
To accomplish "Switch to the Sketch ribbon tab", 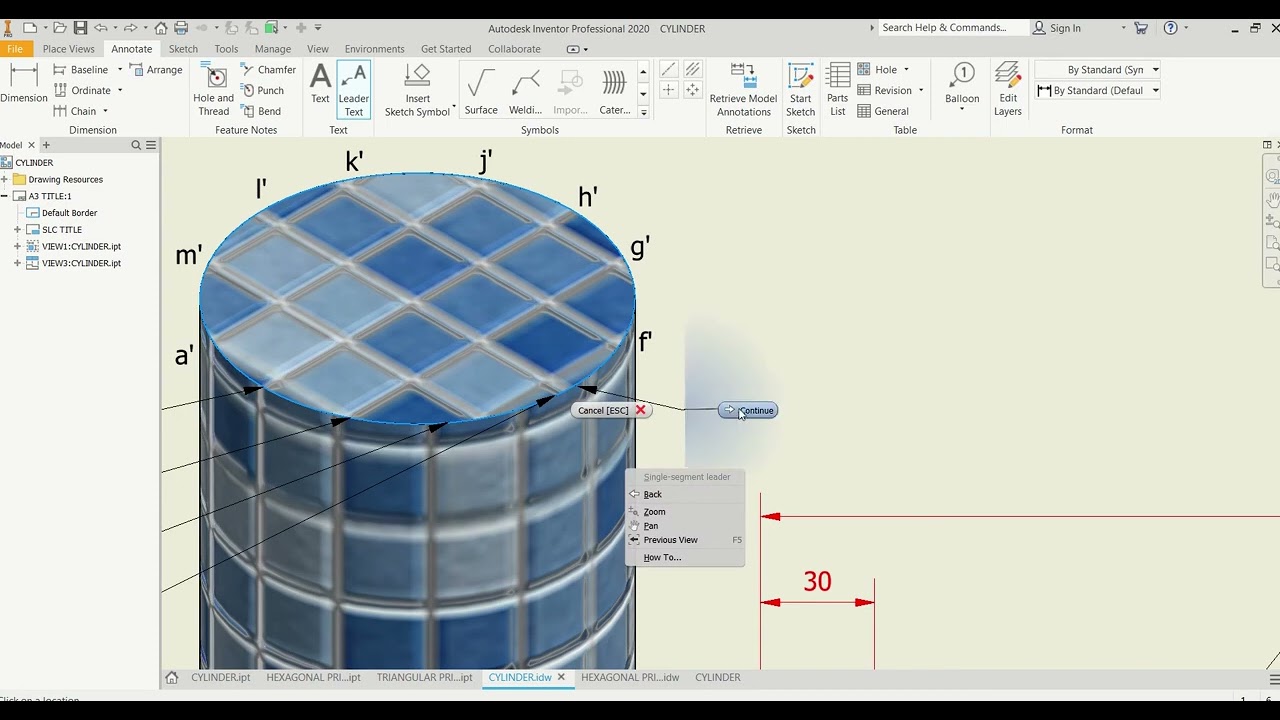I will tap(183, 49).
